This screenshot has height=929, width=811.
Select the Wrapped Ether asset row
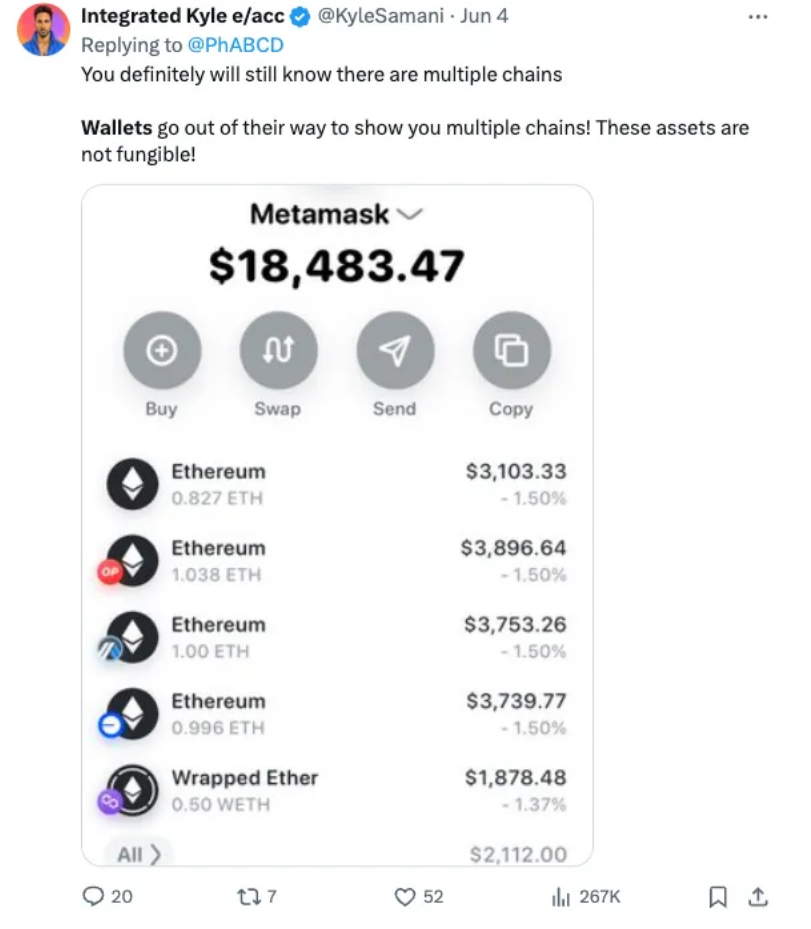pos(336,790)
